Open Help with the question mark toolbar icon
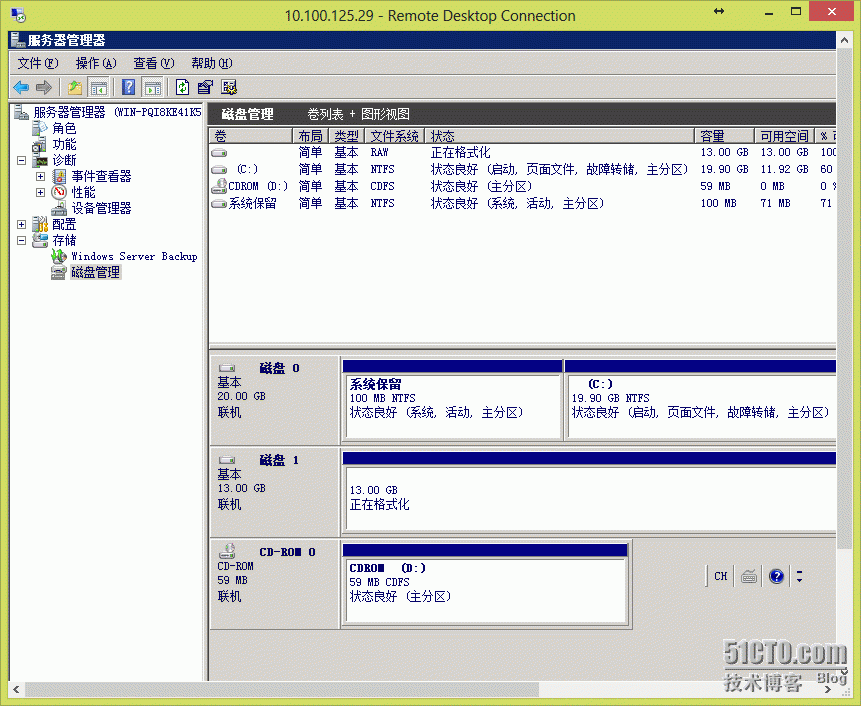This screenshot has height=706, width=861. 128,87
